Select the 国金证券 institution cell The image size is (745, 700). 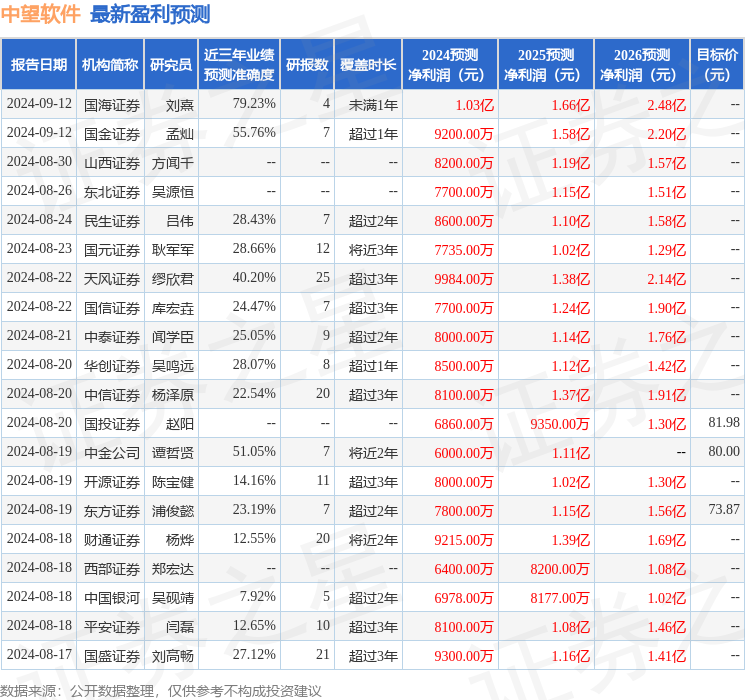[112, 134]
